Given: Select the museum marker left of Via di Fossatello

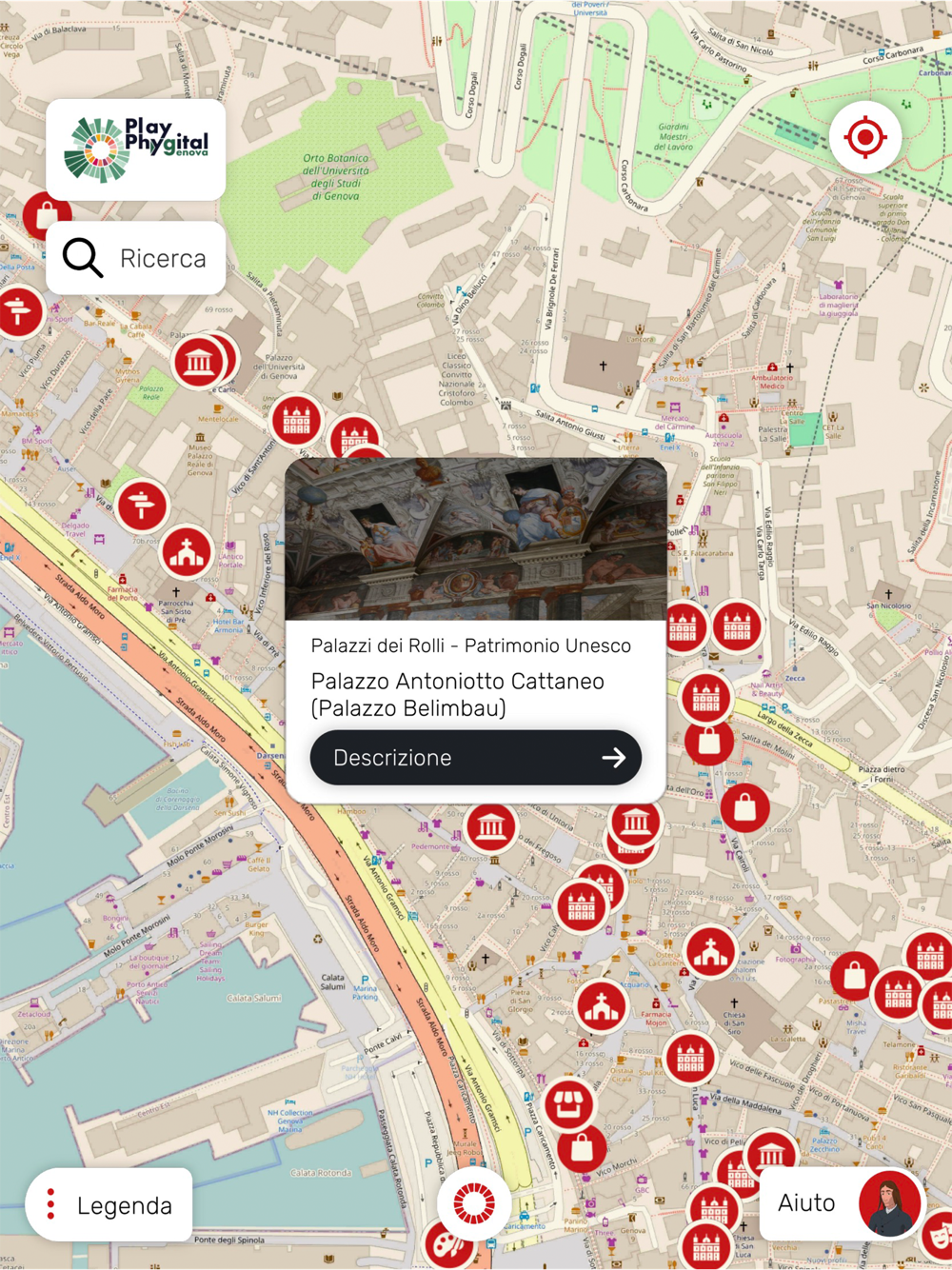Looking at the screenshot, I should 491,826.
